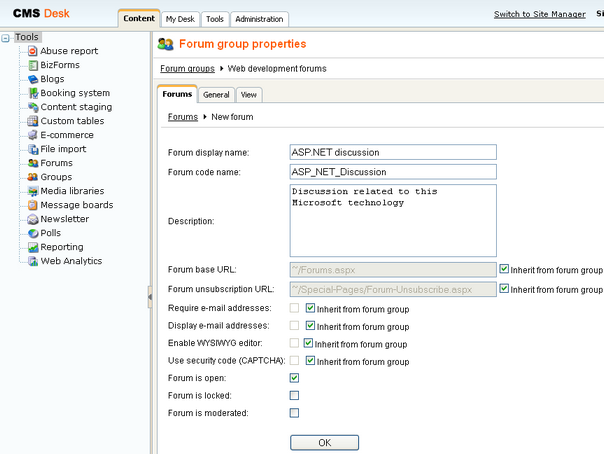The image size is (604, 454).
Task: Click the BizForms icon in sidebar
Action: pos(33,65)
